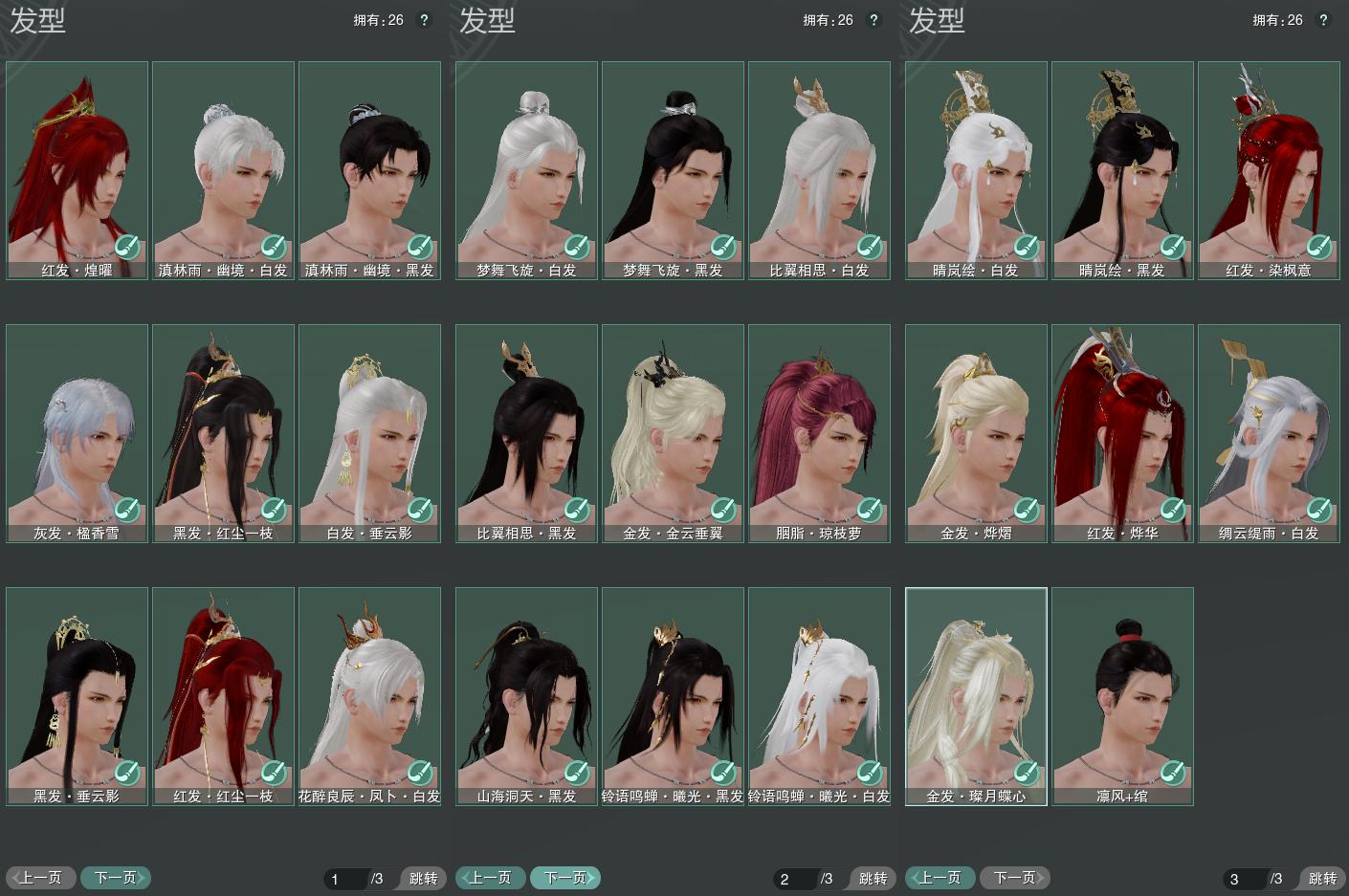Click brush icon on 黑发·红尘一枝 card
This screenshot has width=1349, height=896.
point(274,511)
